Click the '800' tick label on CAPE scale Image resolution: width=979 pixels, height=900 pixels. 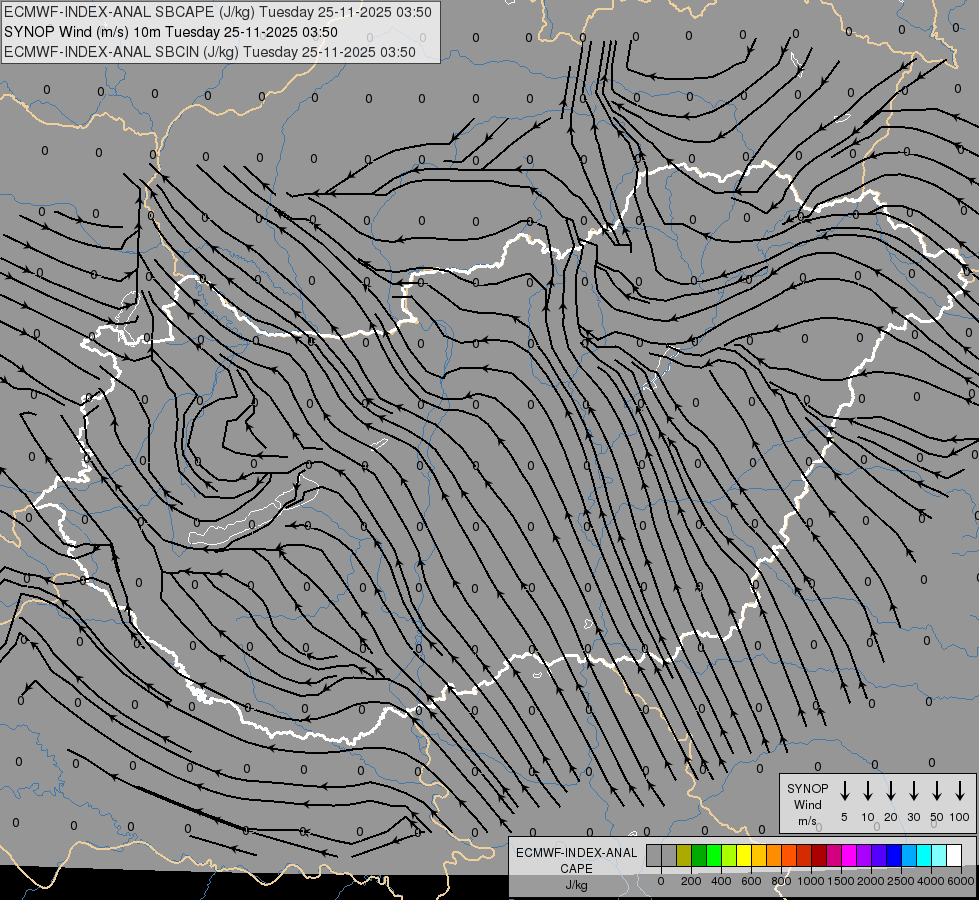point(781,881)
